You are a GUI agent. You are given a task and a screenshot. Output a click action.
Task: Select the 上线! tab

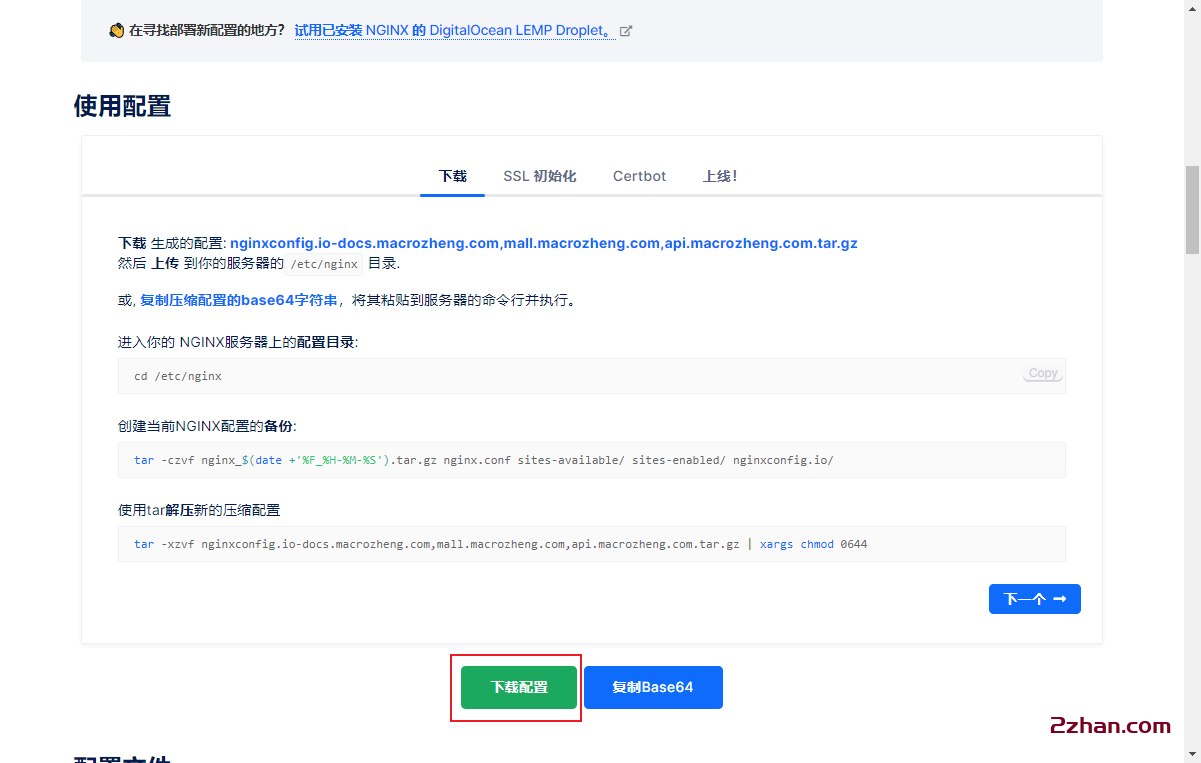point(719,176)
